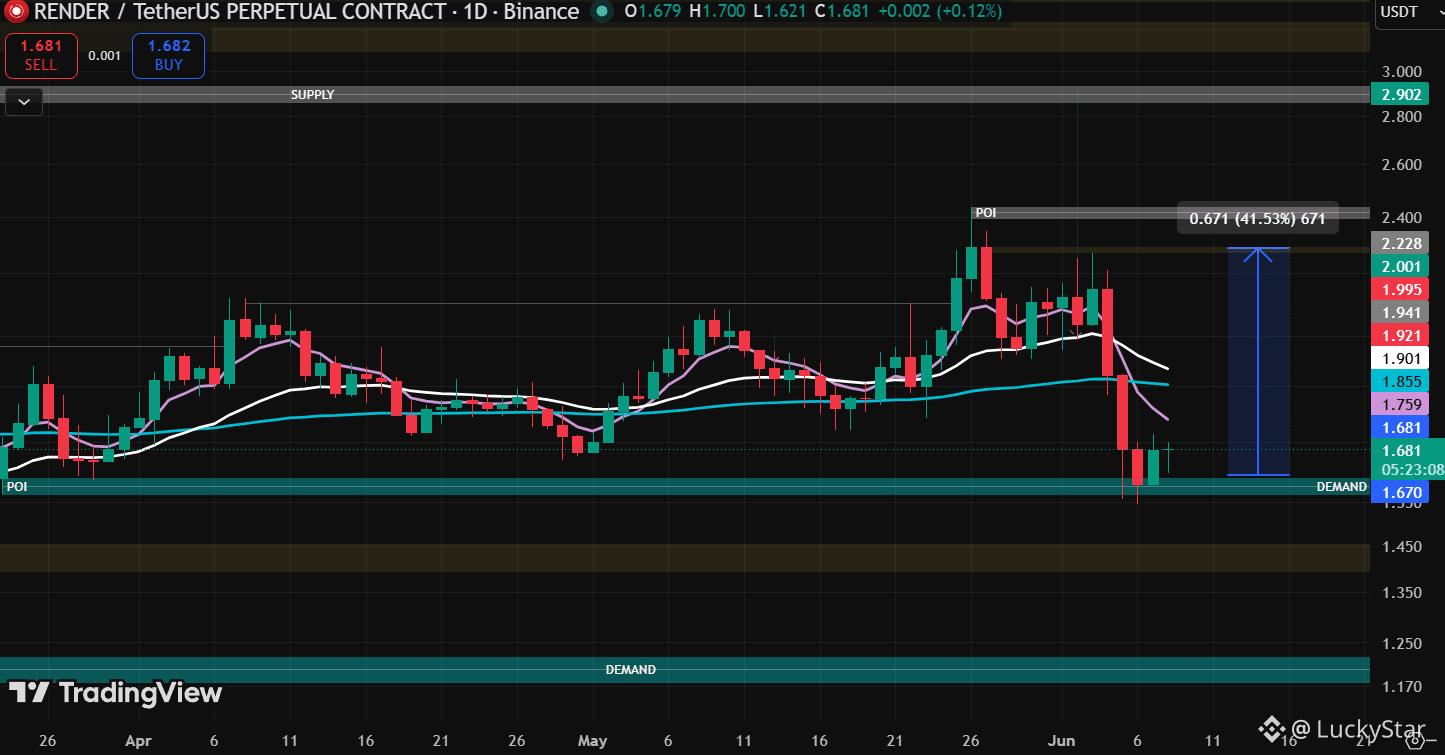
Task: Click the +0.002 (+0.12%) change value
Action: 938,12
